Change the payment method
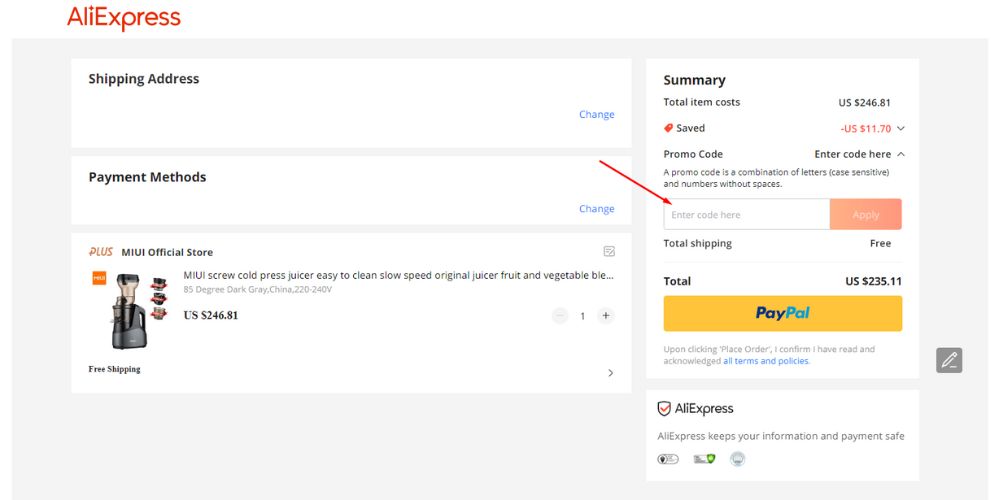Screen dimensions: 1000x500 pos(597,209)
